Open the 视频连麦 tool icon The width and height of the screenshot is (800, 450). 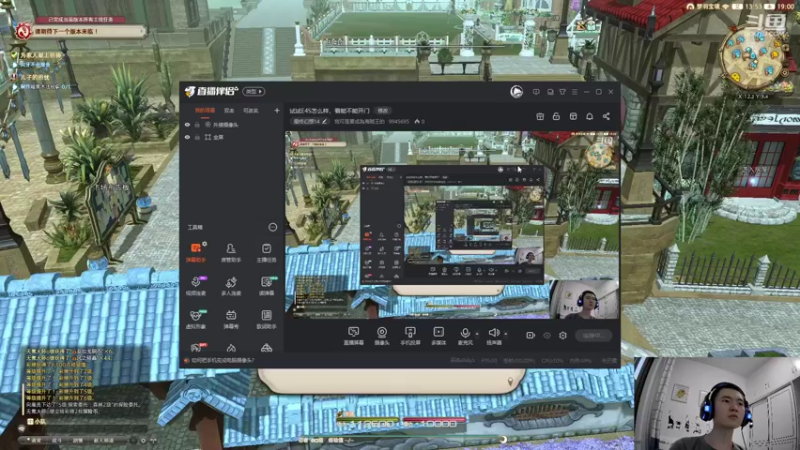[x=196, y=285]
